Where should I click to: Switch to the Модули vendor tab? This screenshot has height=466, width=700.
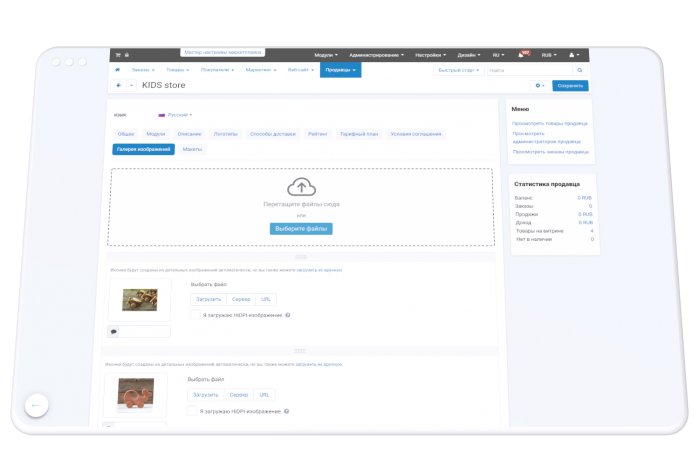156,134
